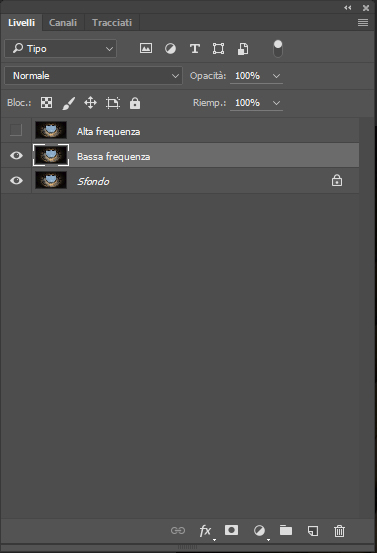Expand the Opacità slider arrow
The width and height of the screenshot is (377, 553).
[276, 76]
